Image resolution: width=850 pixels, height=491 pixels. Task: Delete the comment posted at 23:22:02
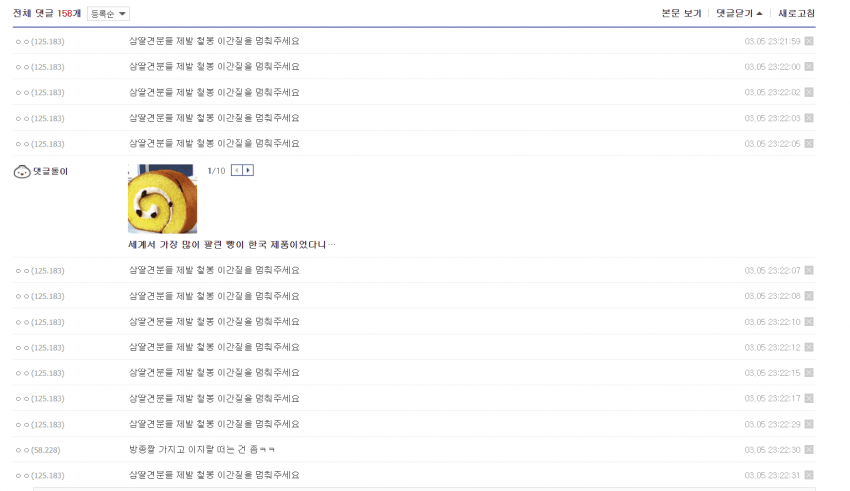coord(809,92)
